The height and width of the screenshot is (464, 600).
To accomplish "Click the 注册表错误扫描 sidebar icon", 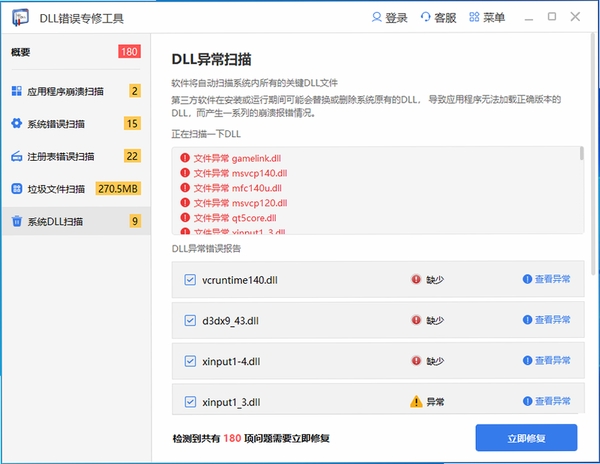I will (16, 156).
